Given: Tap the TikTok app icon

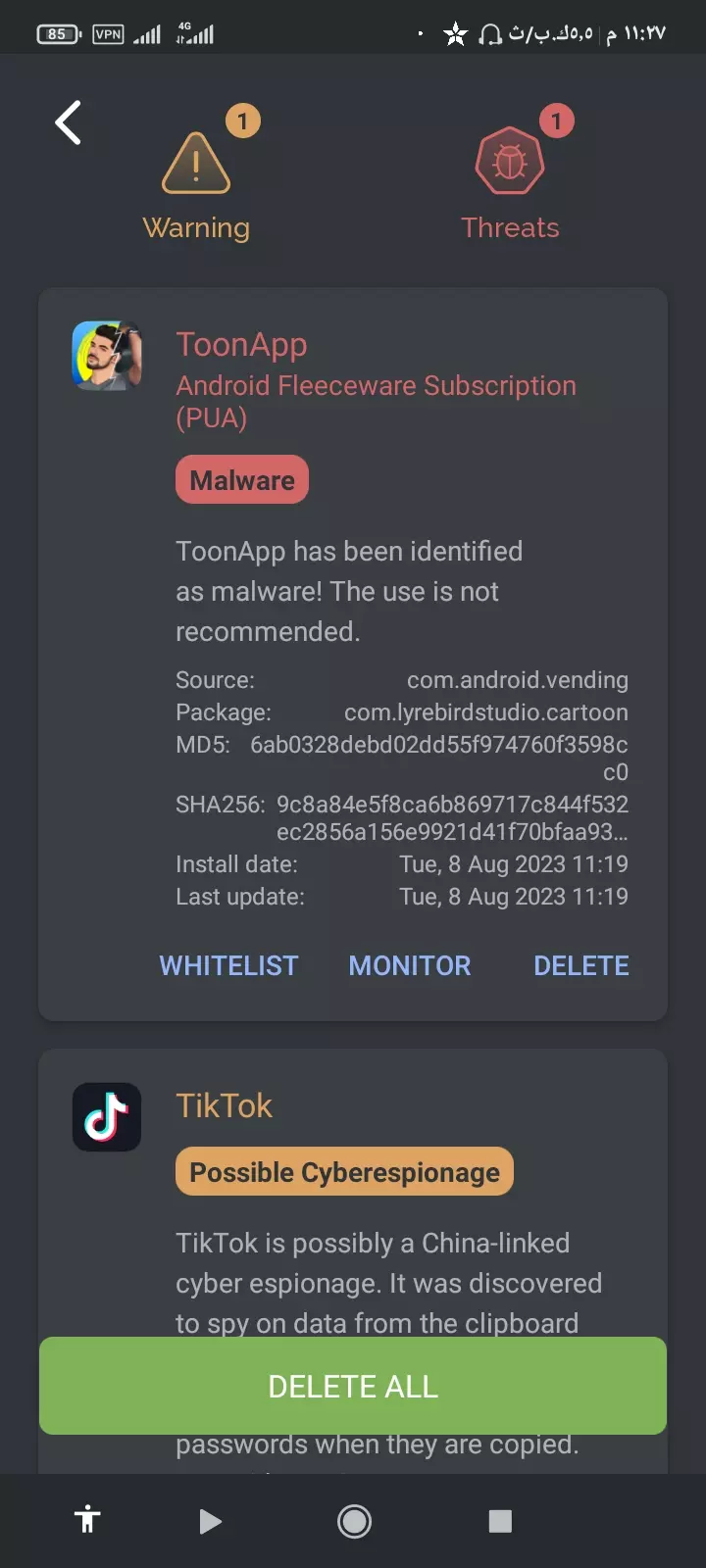Looking at the screenshot, I should point(107,1116).
